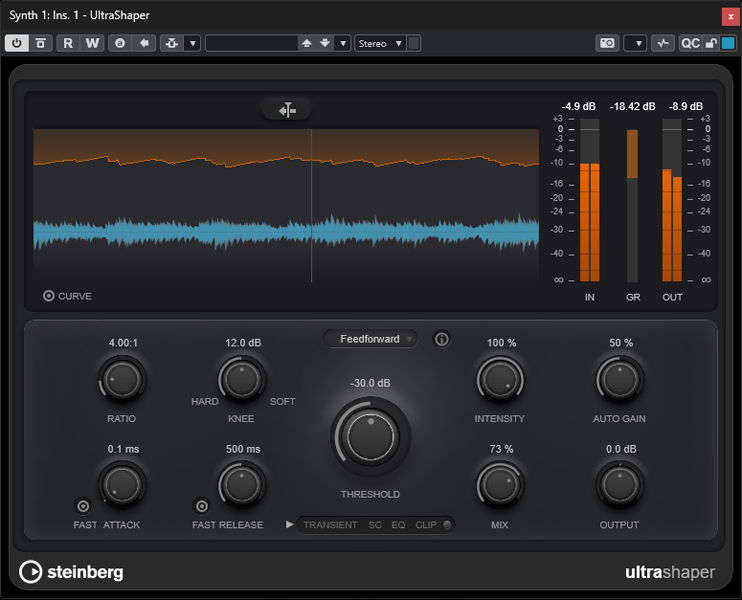Viewport: 742px width, 600px height.
Task: Open the Stereo channel configuration dropdown
Action: coord(380,43)
